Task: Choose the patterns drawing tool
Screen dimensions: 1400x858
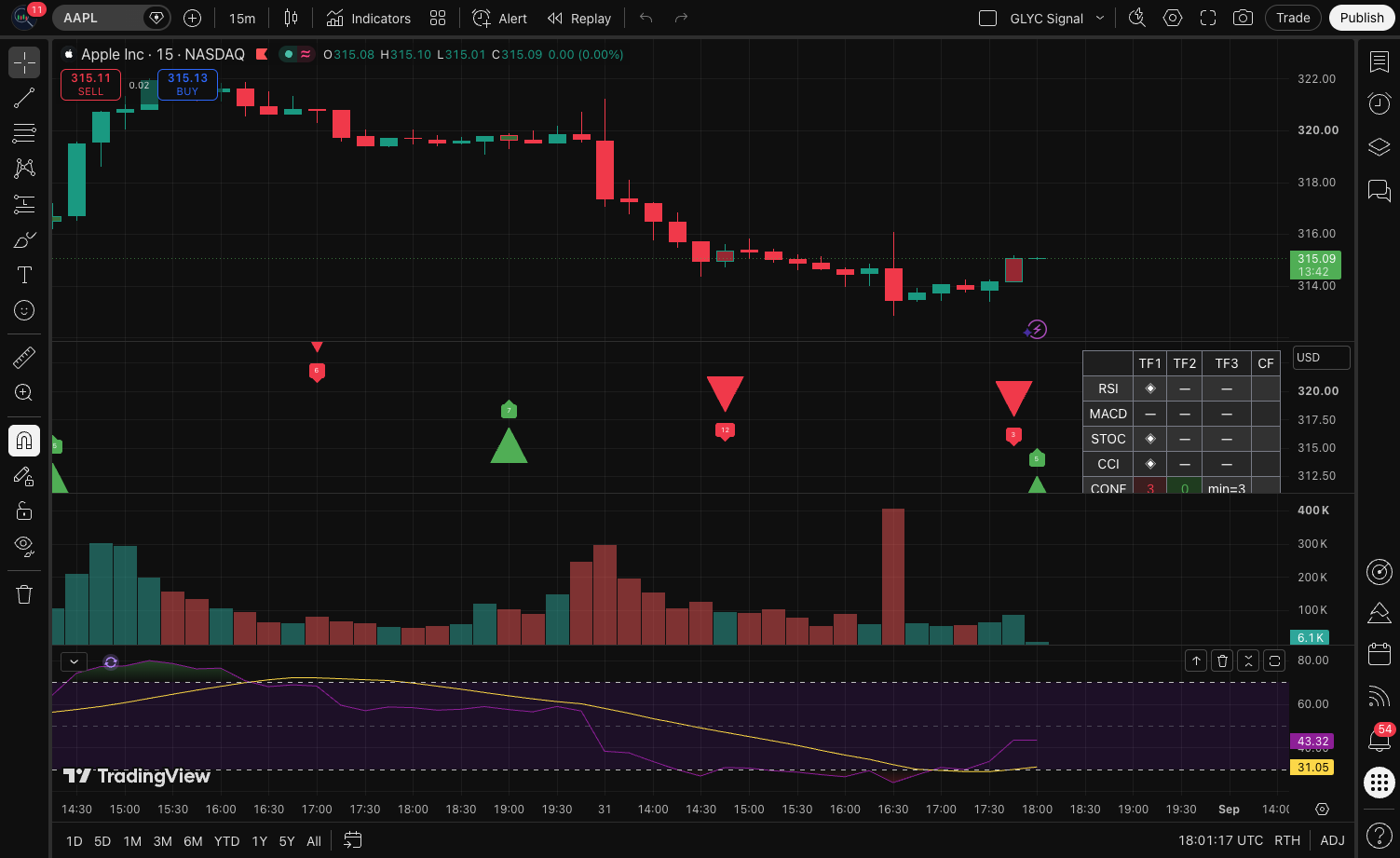Action: (24, 169)
